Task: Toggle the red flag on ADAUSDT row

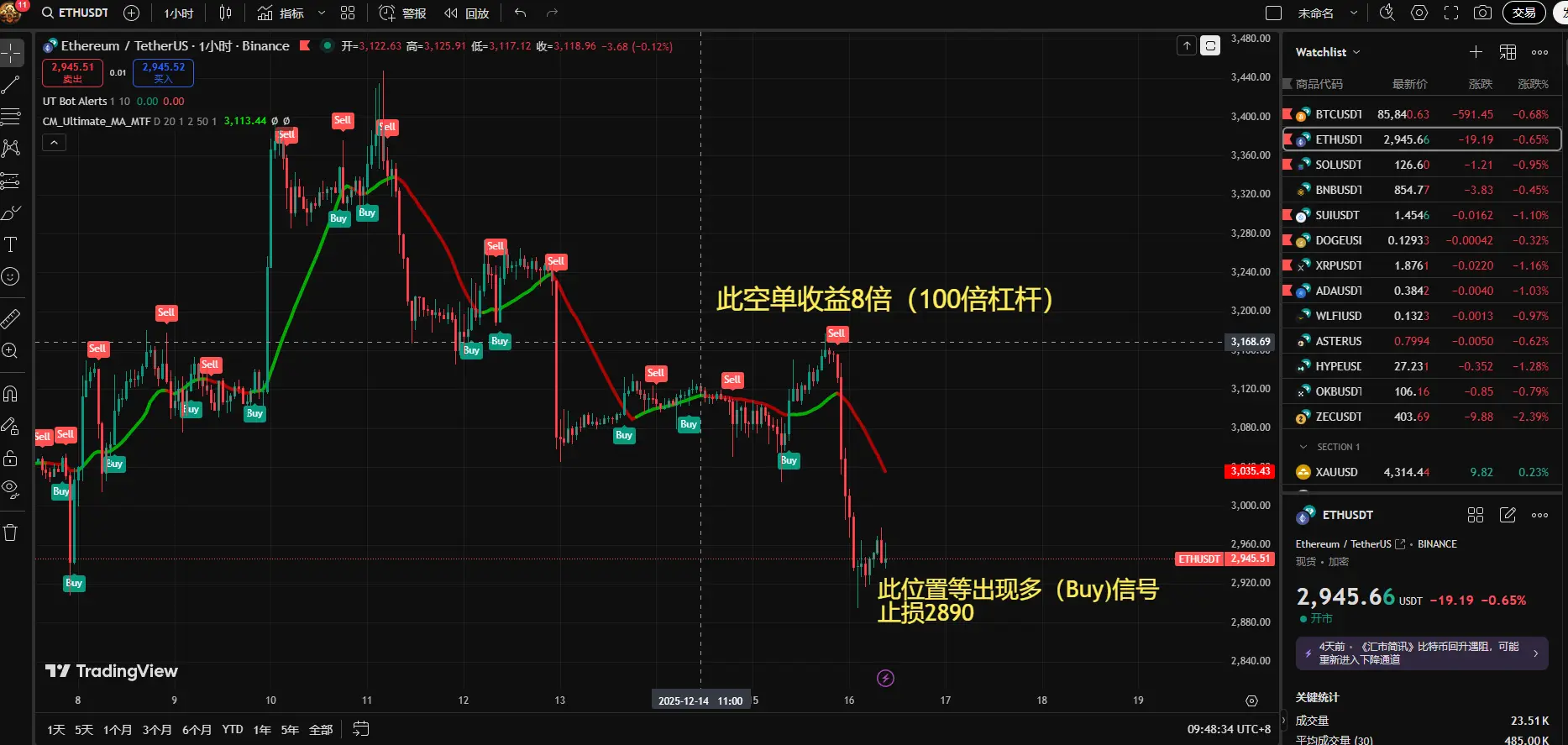Action: coord(1287,291)
